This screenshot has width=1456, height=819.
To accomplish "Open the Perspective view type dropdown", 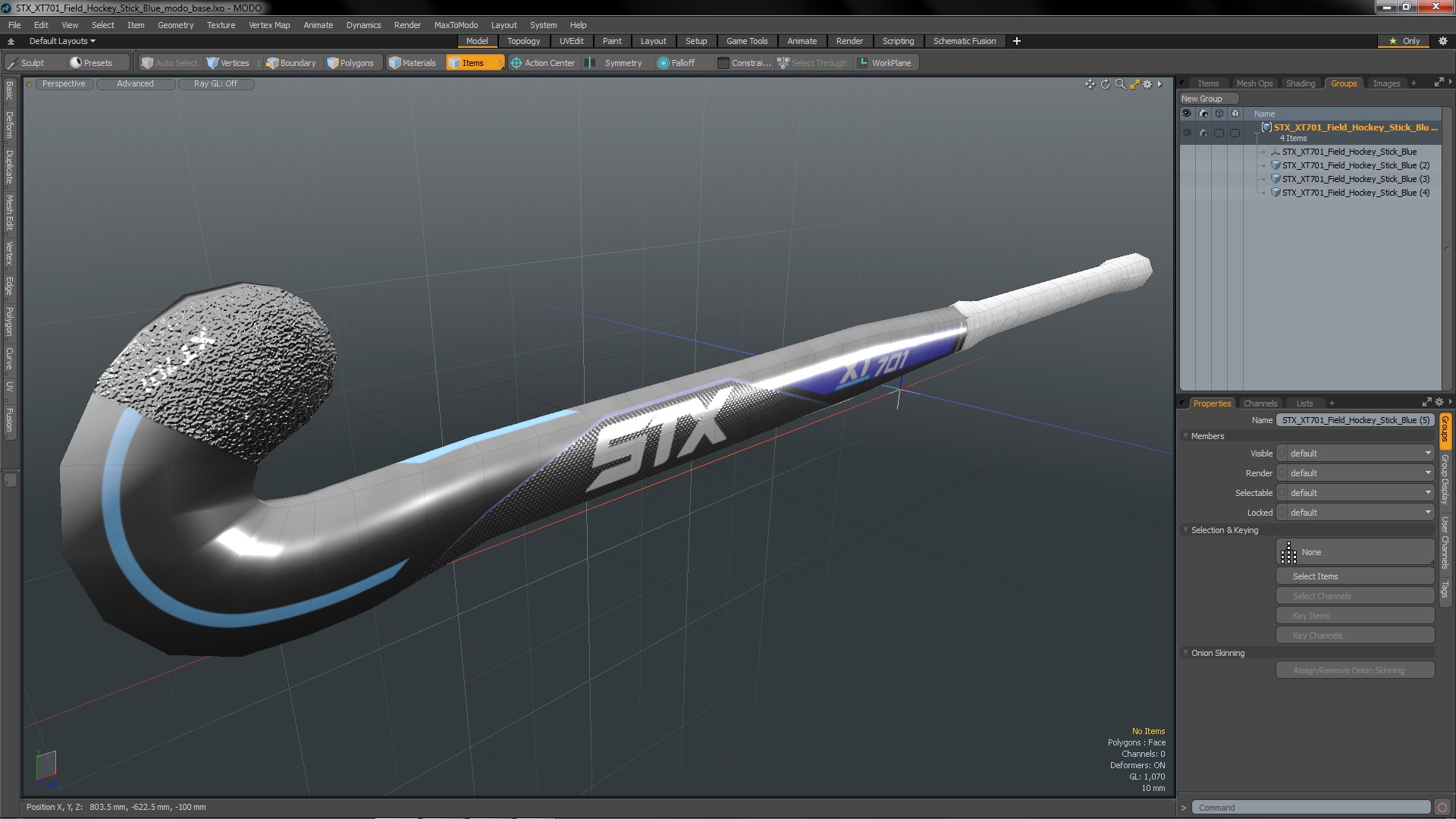I will click(x=64, y=84).
